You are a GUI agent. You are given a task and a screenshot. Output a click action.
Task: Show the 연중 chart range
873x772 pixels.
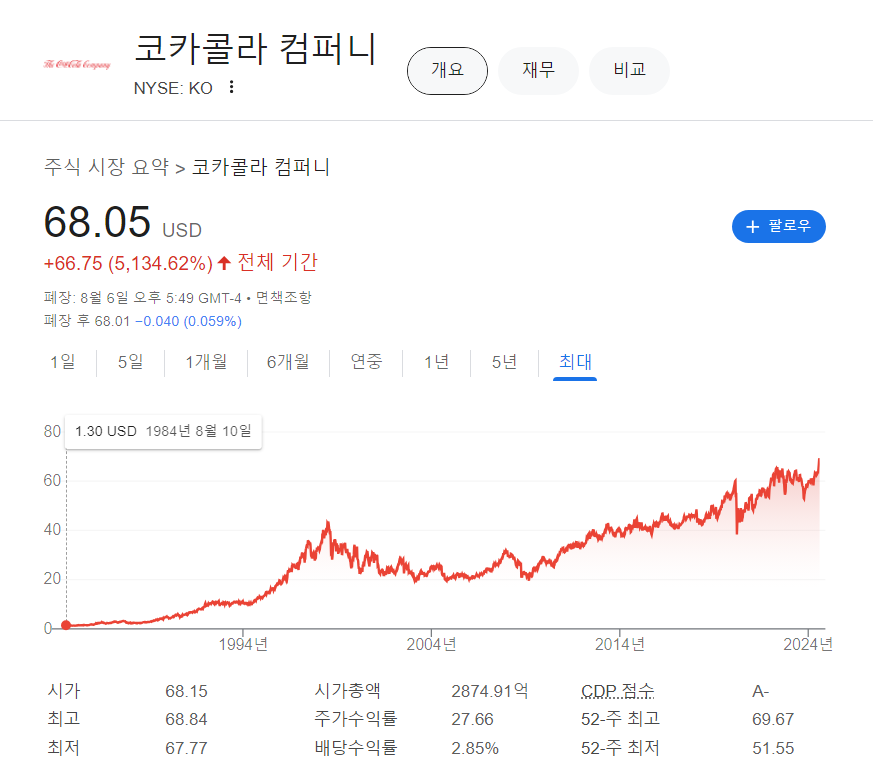click(x=366, y=362)
